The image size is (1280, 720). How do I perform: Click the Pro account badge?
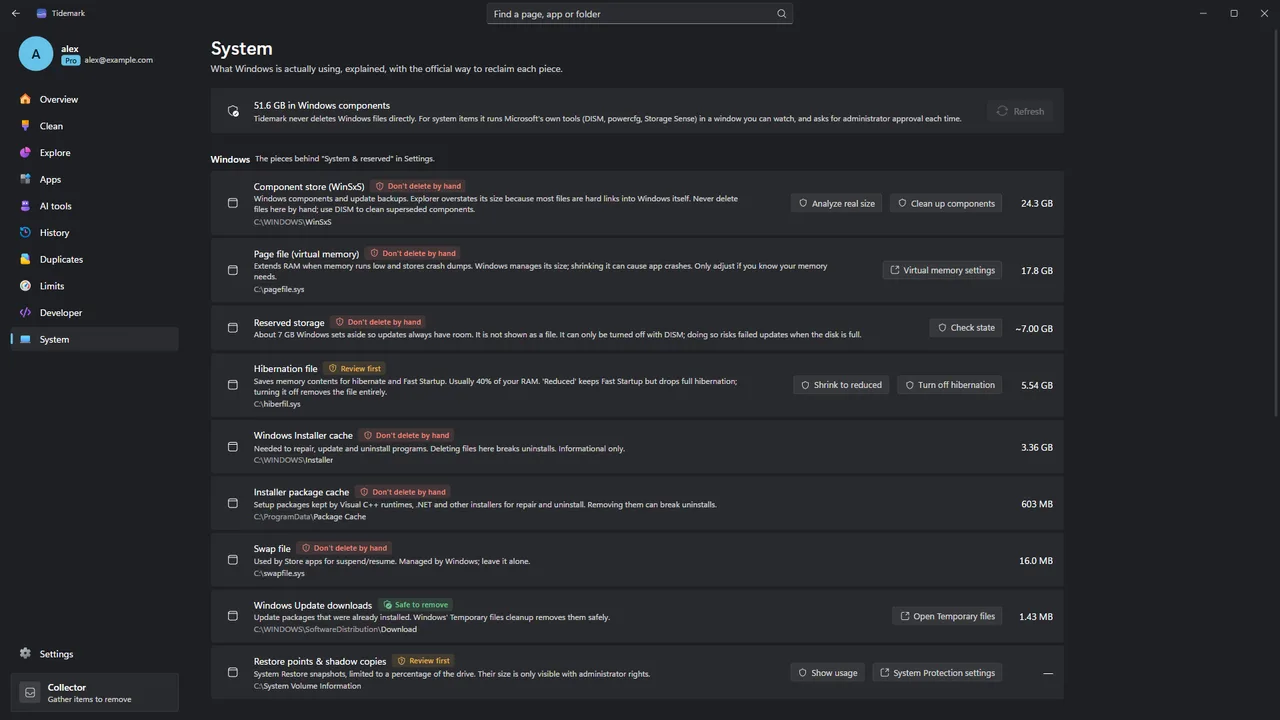pyautogui.click(x=70, y=60)
